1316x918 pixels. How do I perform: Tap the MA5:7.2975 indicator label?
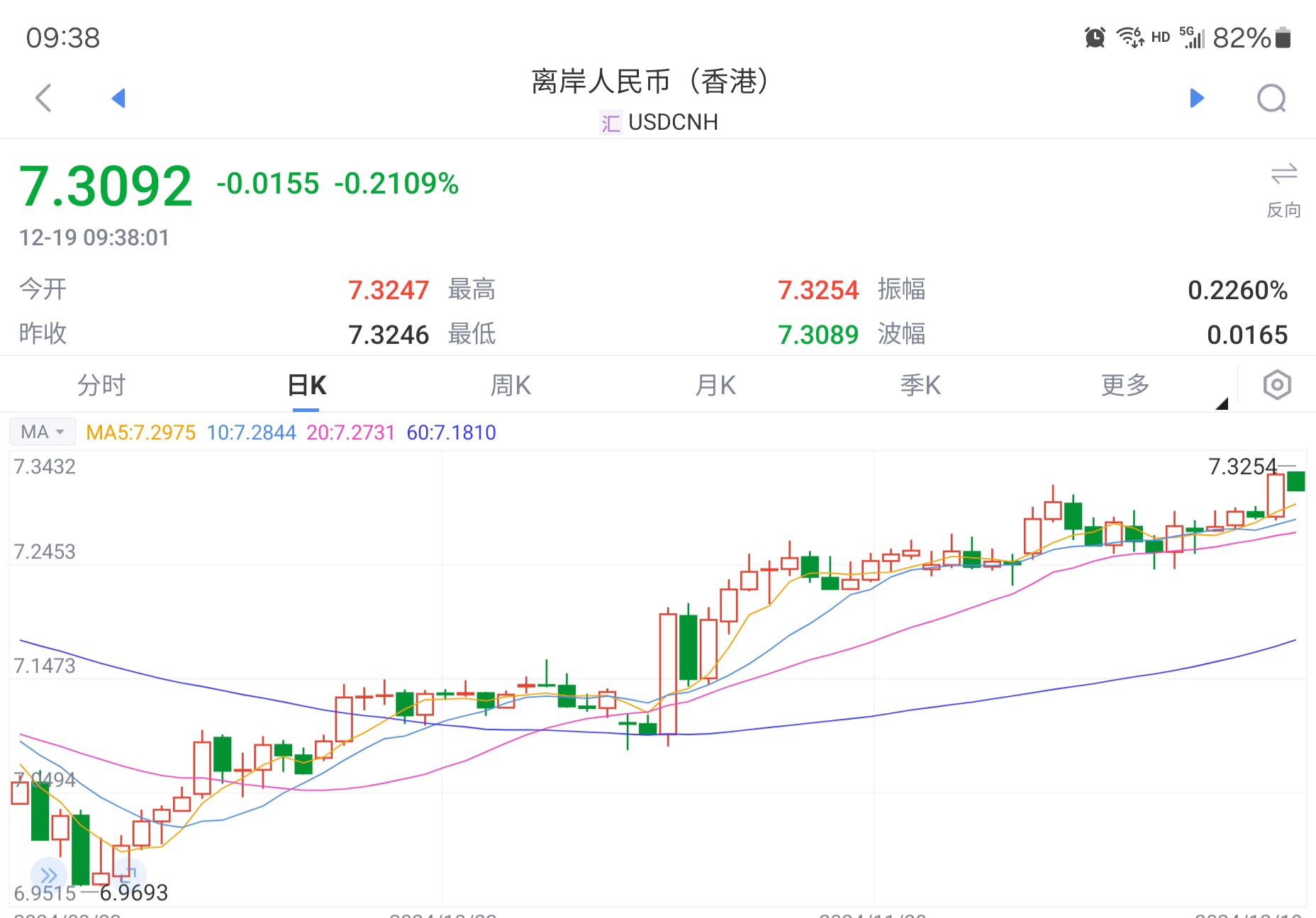(140, 432)
